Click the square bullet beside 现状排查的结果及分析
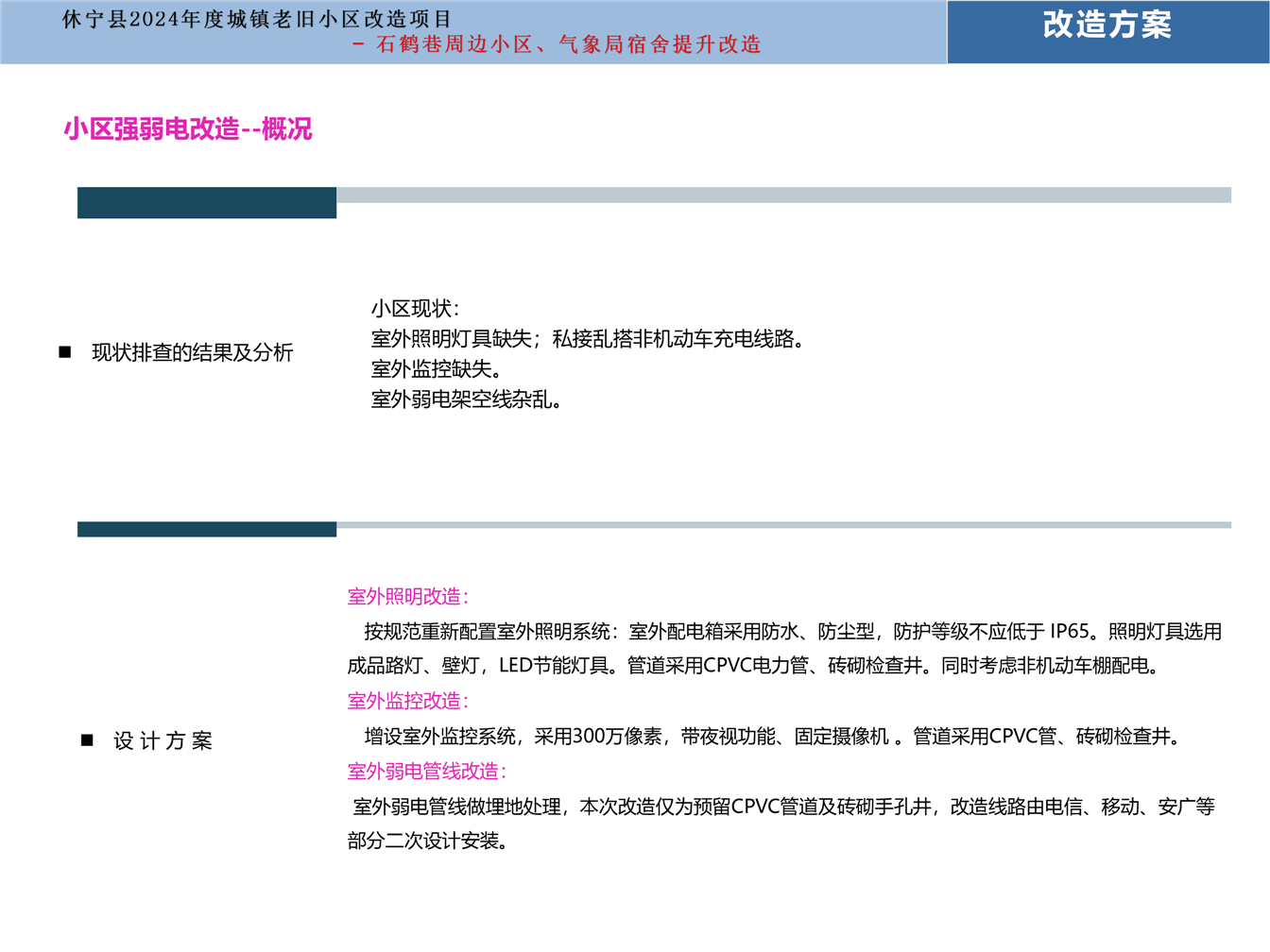Image resolution: width=1270 pixels, height=952 pixels. click(65, 352)
